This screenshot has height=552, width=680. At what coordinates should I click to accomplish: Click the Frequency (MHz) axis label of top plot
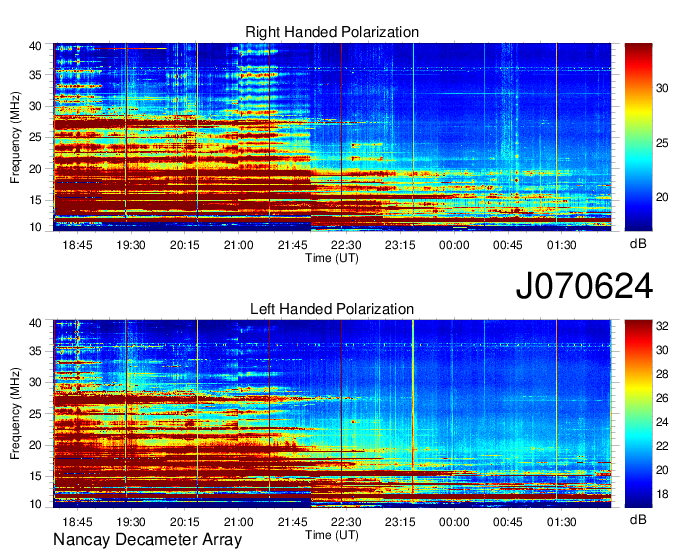tap(15, 137)
